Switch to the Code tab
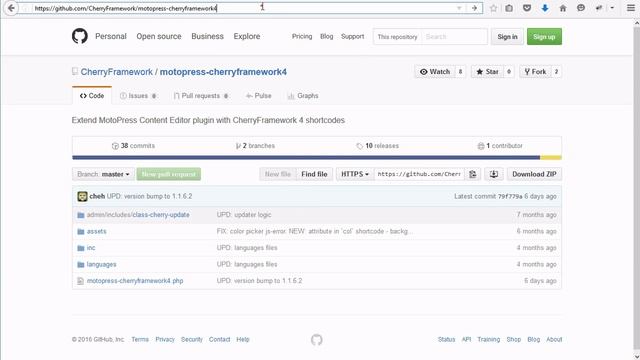The image size is (640, 360). pyautogui.click(x=92, y=96)
